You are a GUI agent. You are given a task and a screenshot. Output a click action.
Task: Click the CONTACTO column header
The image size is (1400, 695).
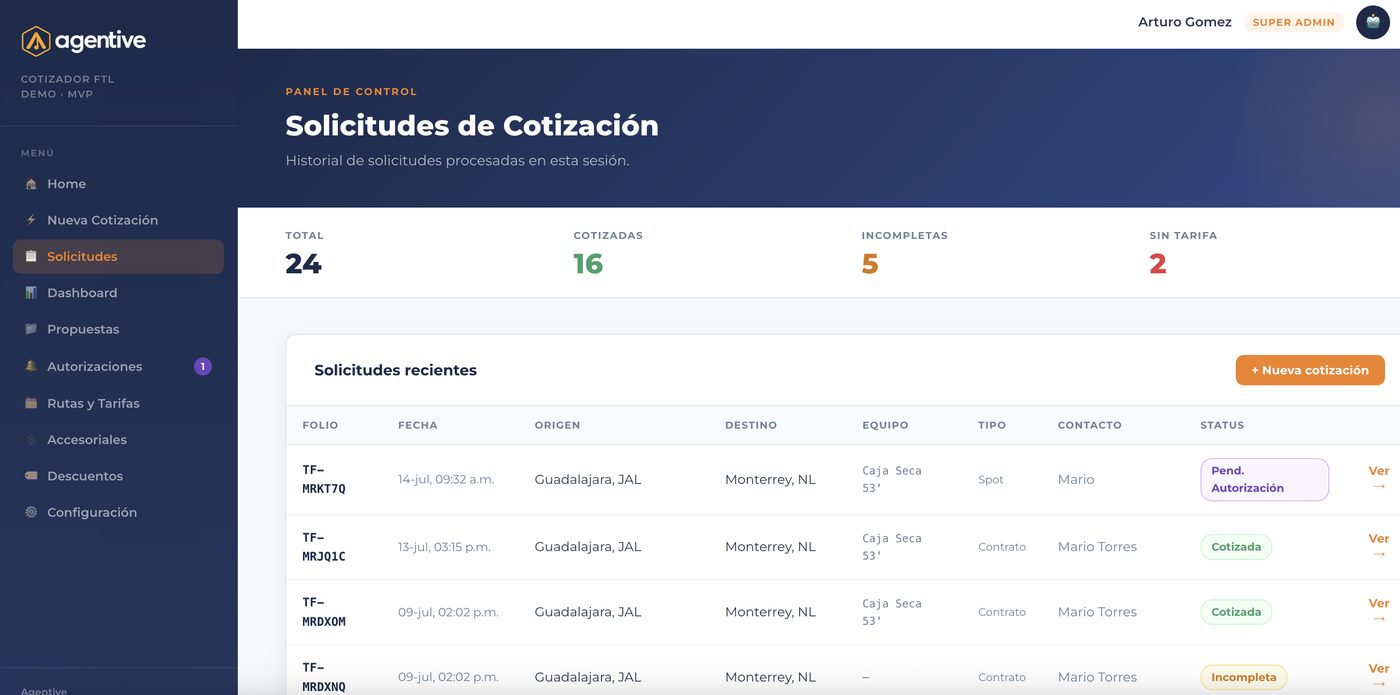tap(1089, 425)
